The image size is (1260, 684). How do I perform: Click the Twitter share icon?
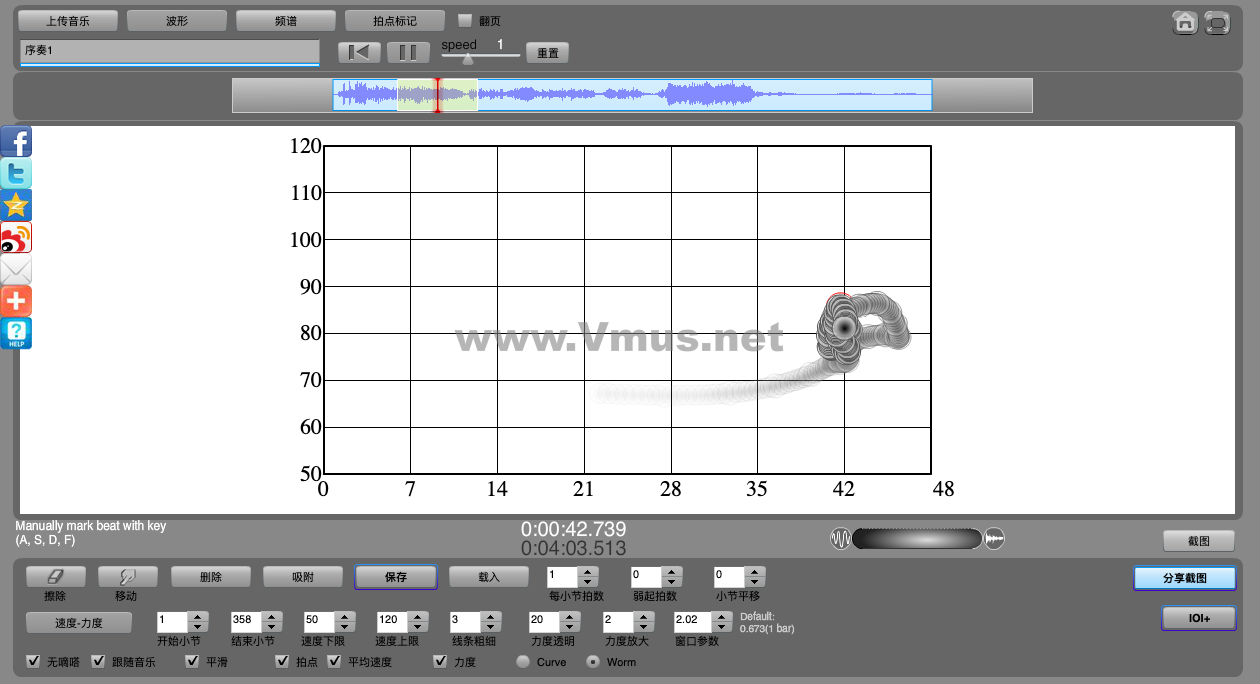(16, 174)
